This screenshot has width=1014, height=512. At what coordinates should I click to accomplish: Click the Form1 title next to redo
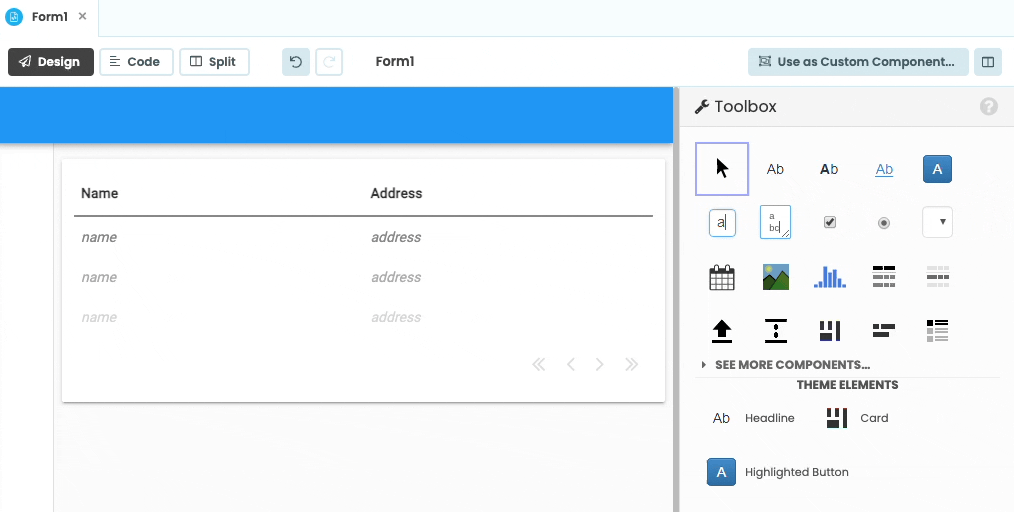pyautogui.click(x=395, y=62)
